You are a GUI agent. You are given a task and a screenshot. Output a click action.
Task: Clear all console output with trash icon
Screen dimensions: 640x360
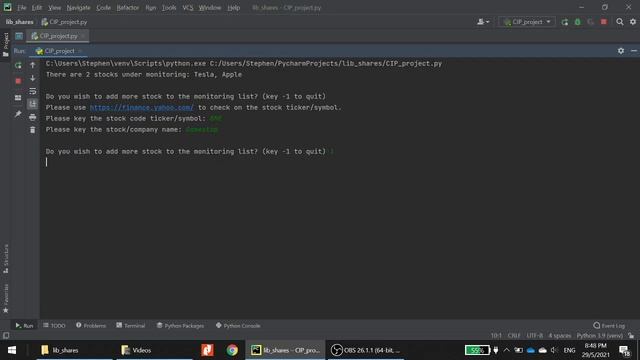[x=33, y=130]
